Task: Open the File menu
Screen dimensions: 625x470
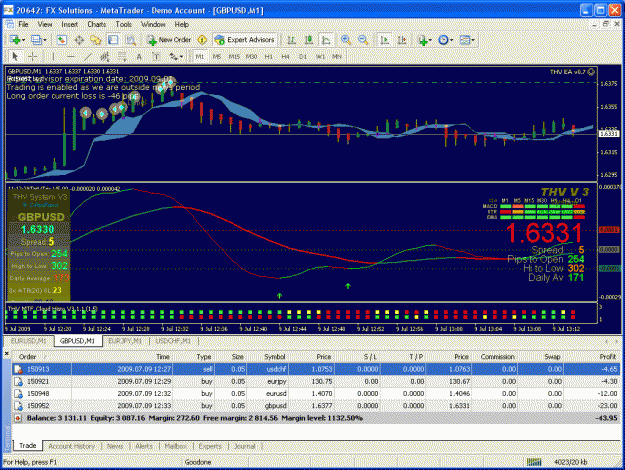Action: point(23,24)
